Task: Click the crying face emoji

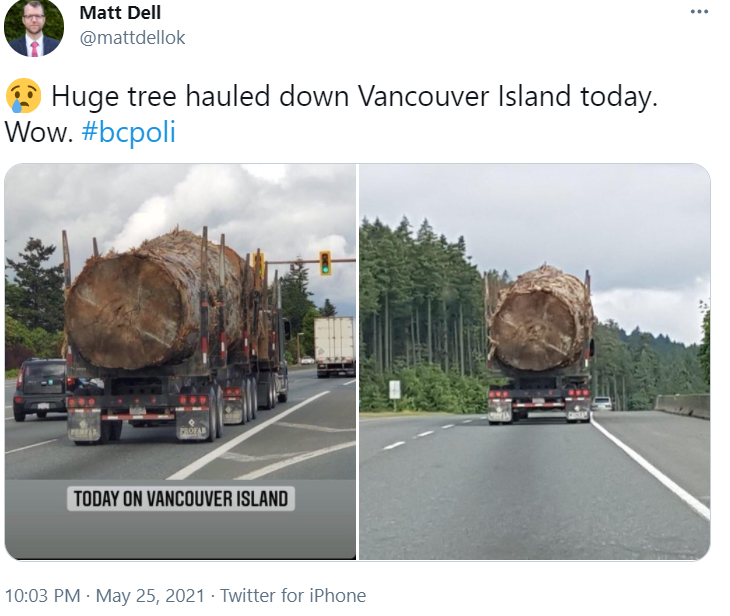Action: point(23,96)
